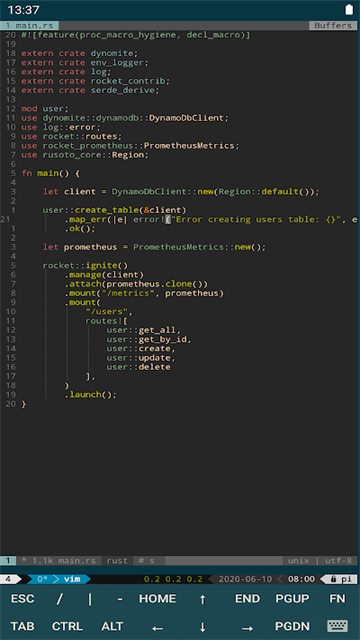Tap the keyboard toggle icon
360x640 pixels.
click(x=337, y=626)
